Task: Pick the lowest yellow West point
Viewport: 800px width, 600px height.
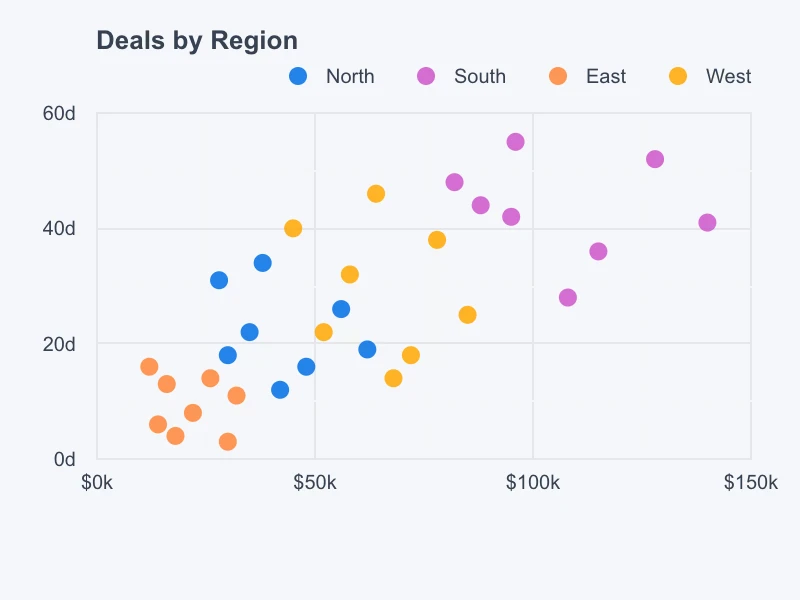Action: 393,378
